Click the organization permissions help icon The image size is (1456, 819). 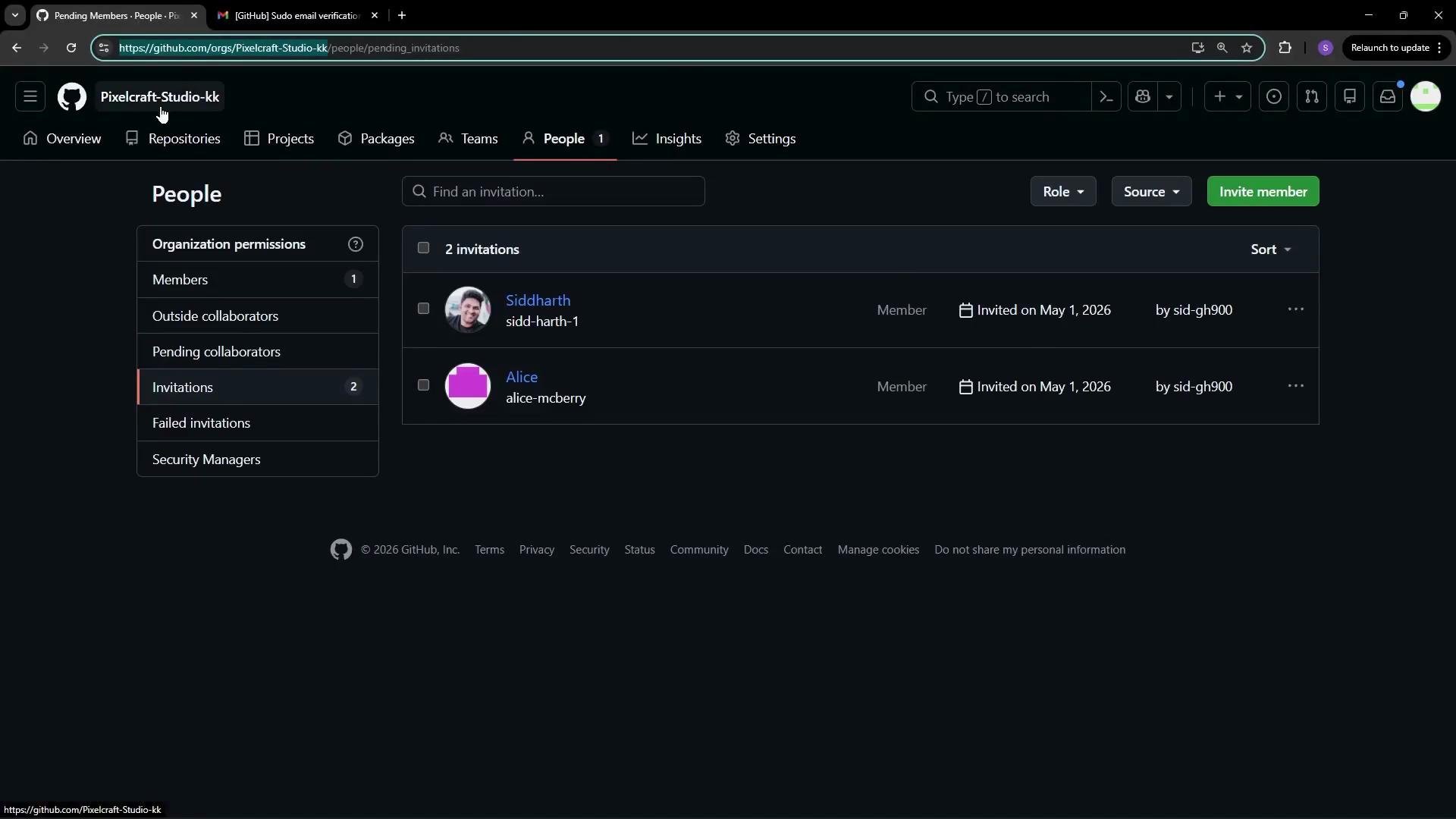tap(356, 244)
